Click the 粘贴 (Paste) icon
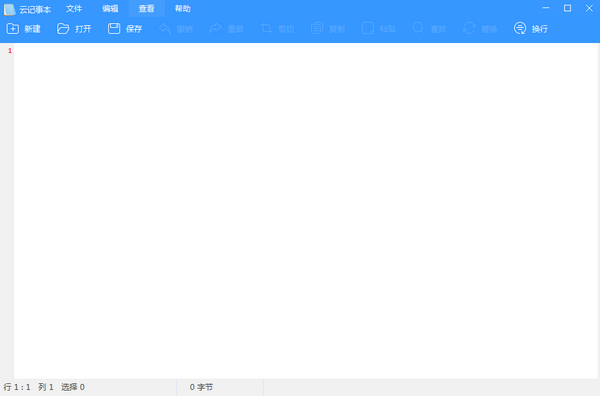This screenshot has width=600, height=396. point(368,29)
